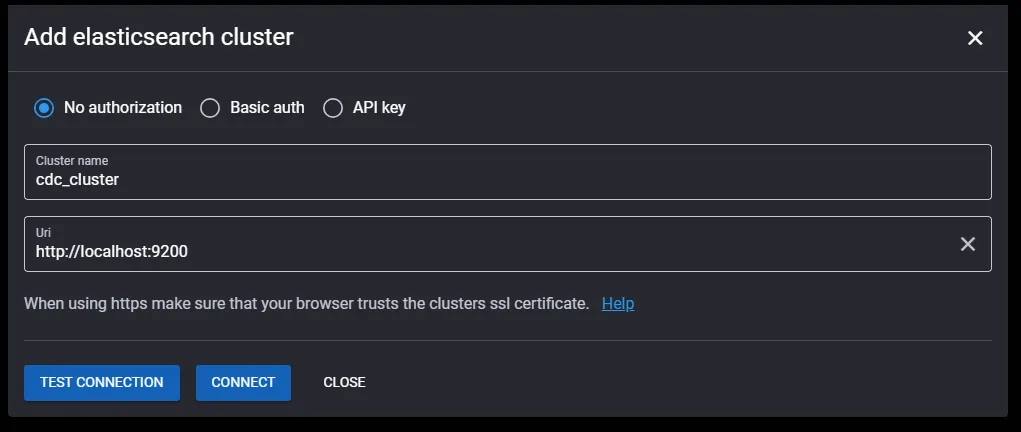Click the "Add elasticsearch cluster" dialog title
This screenshot has width=1021, height=432.
click(159, 37)
